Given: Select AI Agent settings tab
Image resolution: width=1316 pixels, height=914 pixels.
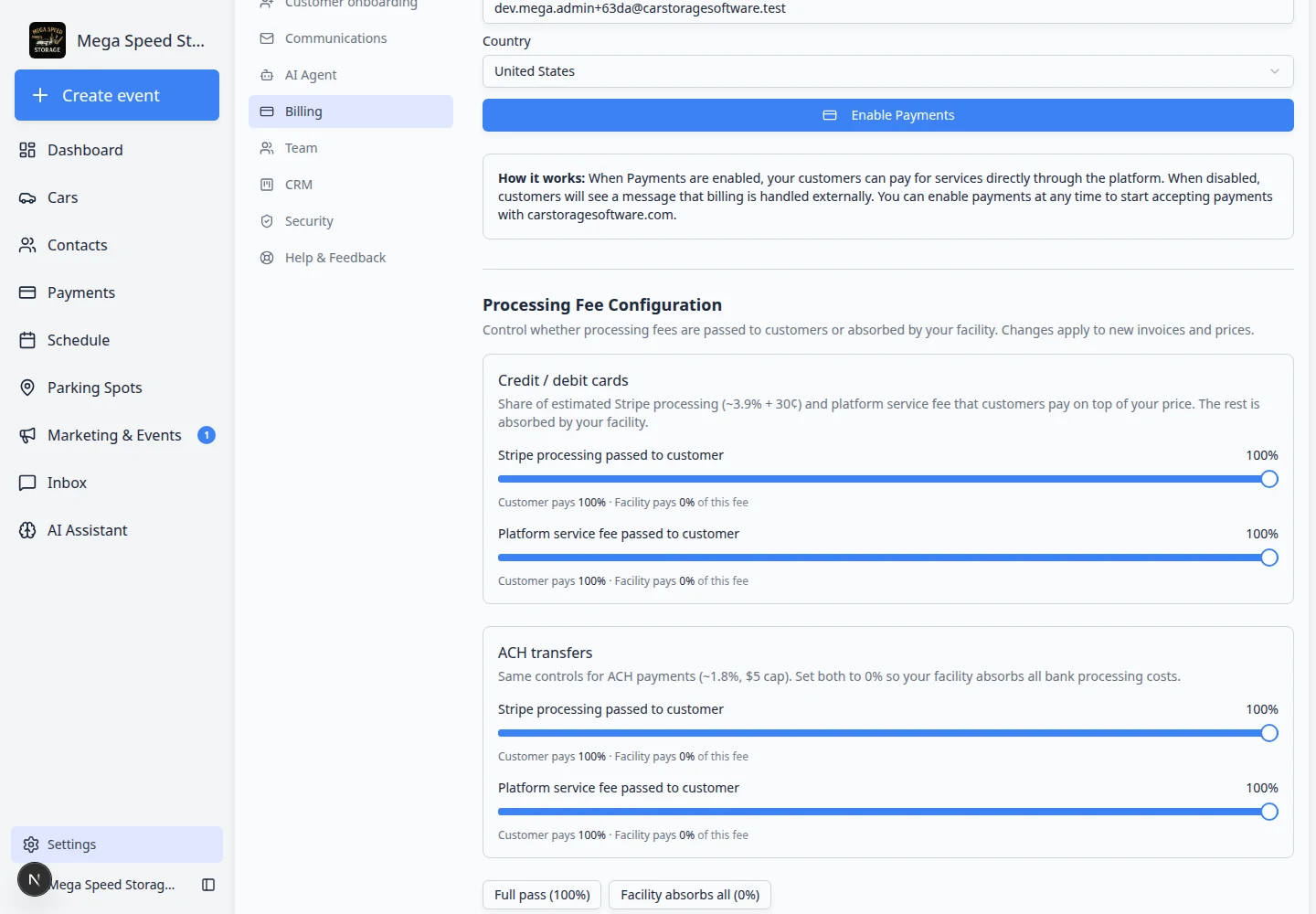Looking at the screenshot, I should tap(351, 75).
